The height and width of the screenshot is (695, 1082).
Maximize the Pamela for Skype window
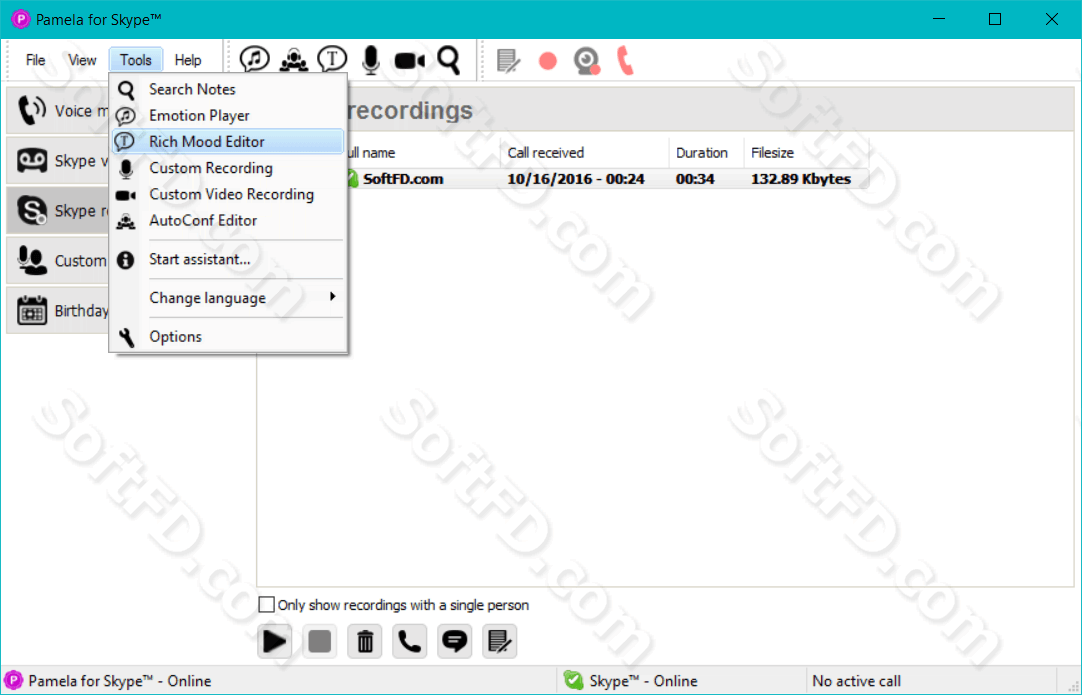[995, 19]
